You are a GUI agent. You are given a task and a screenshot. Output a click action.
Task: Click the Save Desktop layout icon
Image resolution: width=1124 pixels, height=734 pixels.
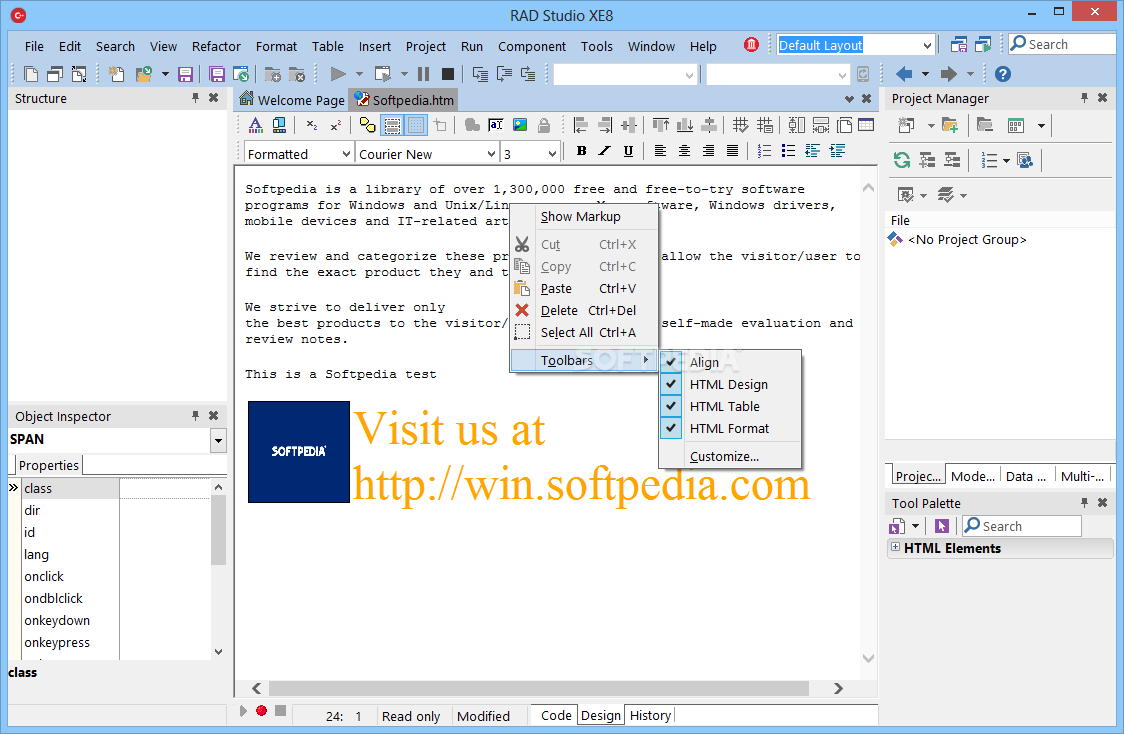[x=959, y=44]
